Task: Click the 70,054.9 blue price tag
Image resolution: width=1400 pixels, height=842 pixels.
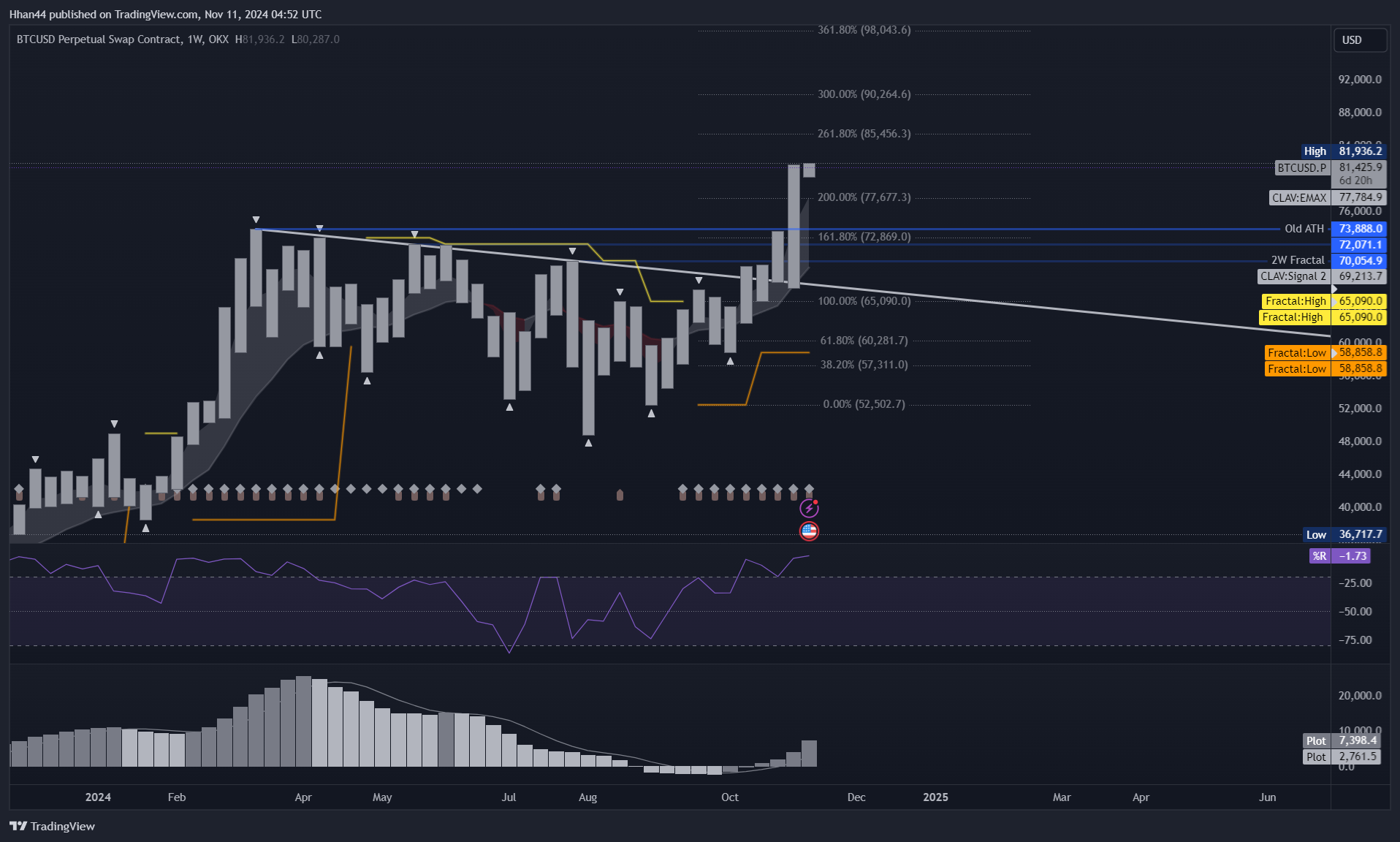Action: (x=1359, y=261)
